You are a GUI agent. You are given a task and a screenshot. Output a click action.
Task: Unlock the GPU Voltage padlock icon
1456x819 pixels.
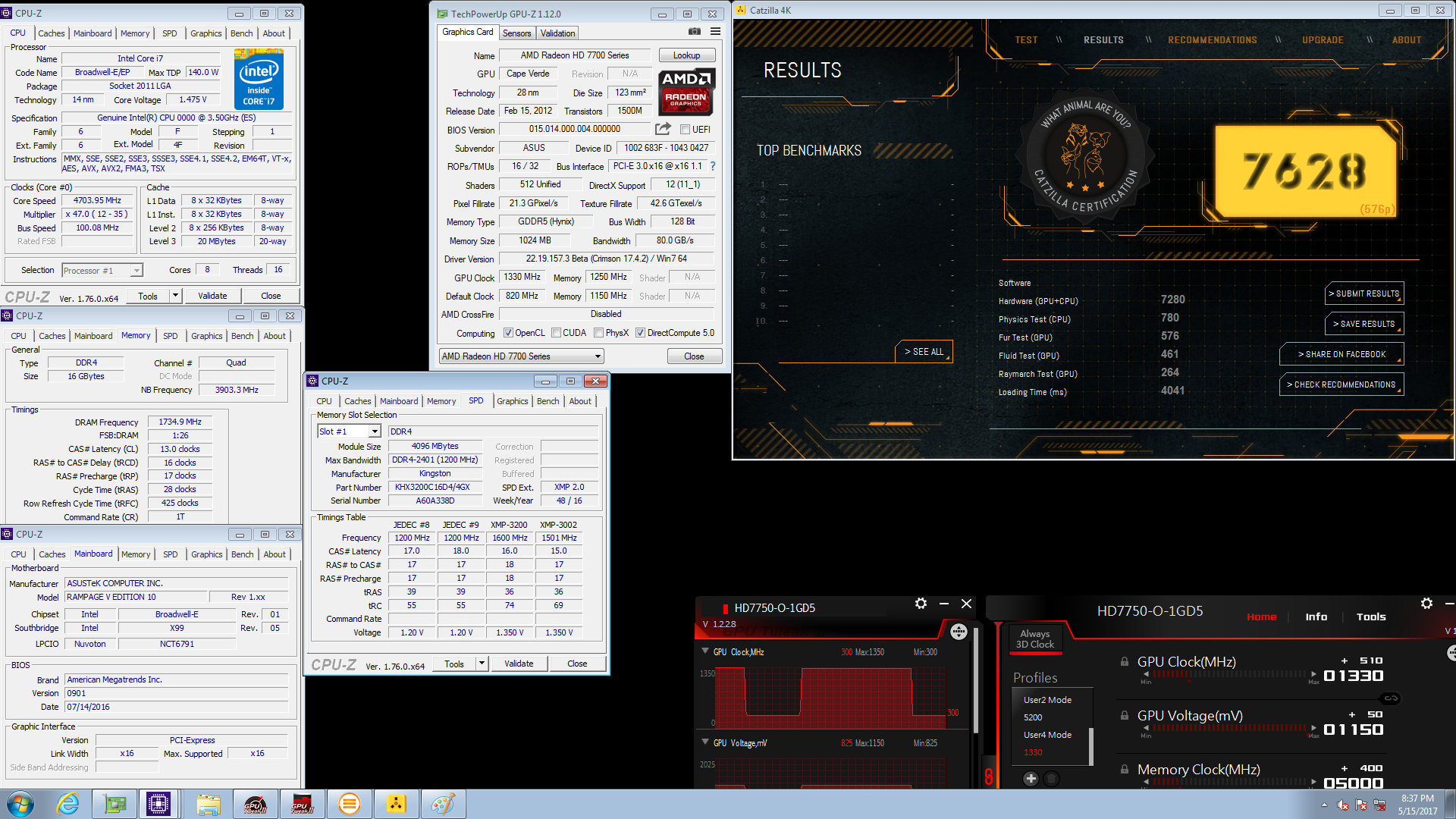1125,715
